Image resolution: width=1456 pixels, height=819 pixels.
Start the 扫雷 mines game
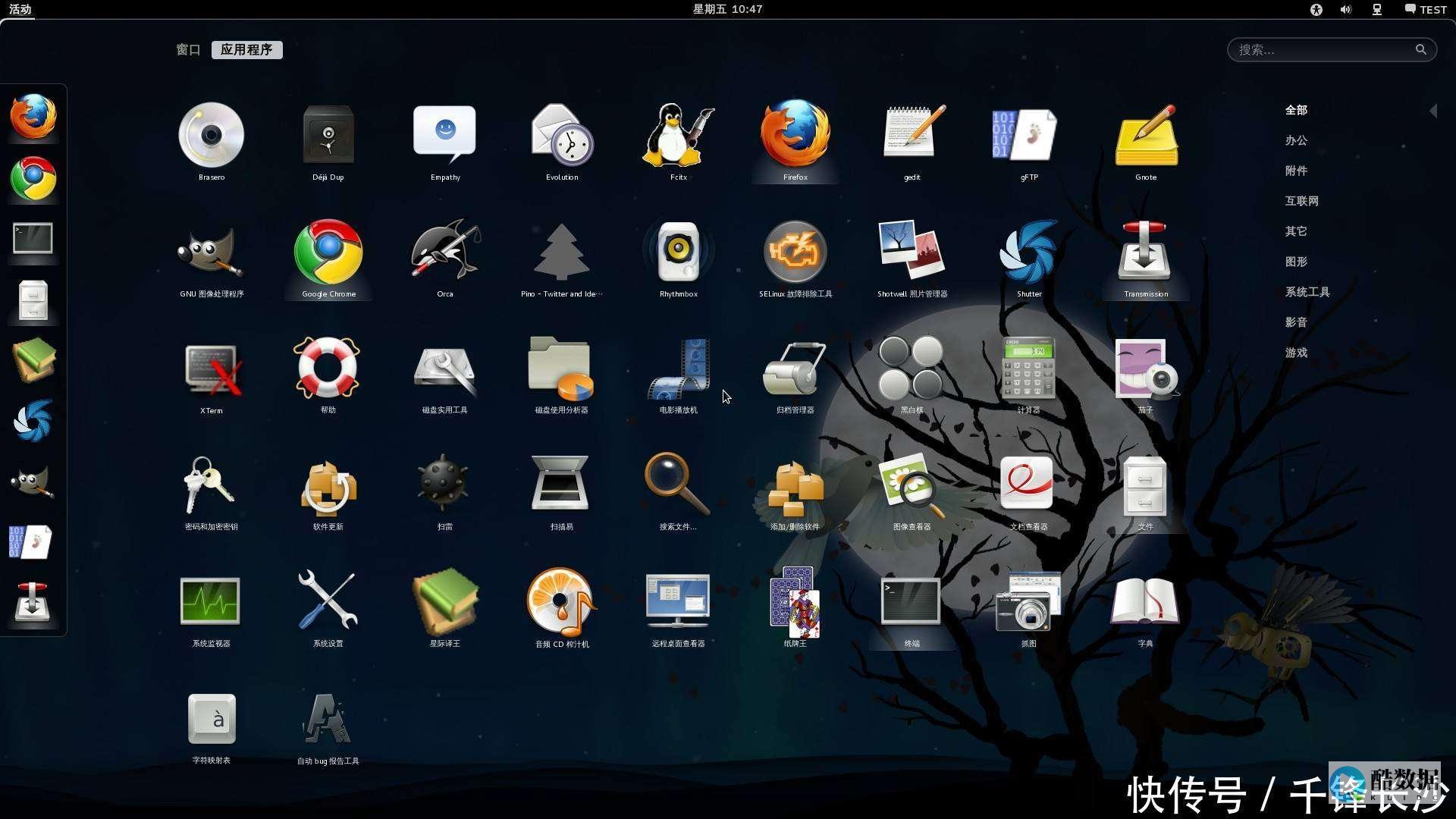click(x=445, y=492)
